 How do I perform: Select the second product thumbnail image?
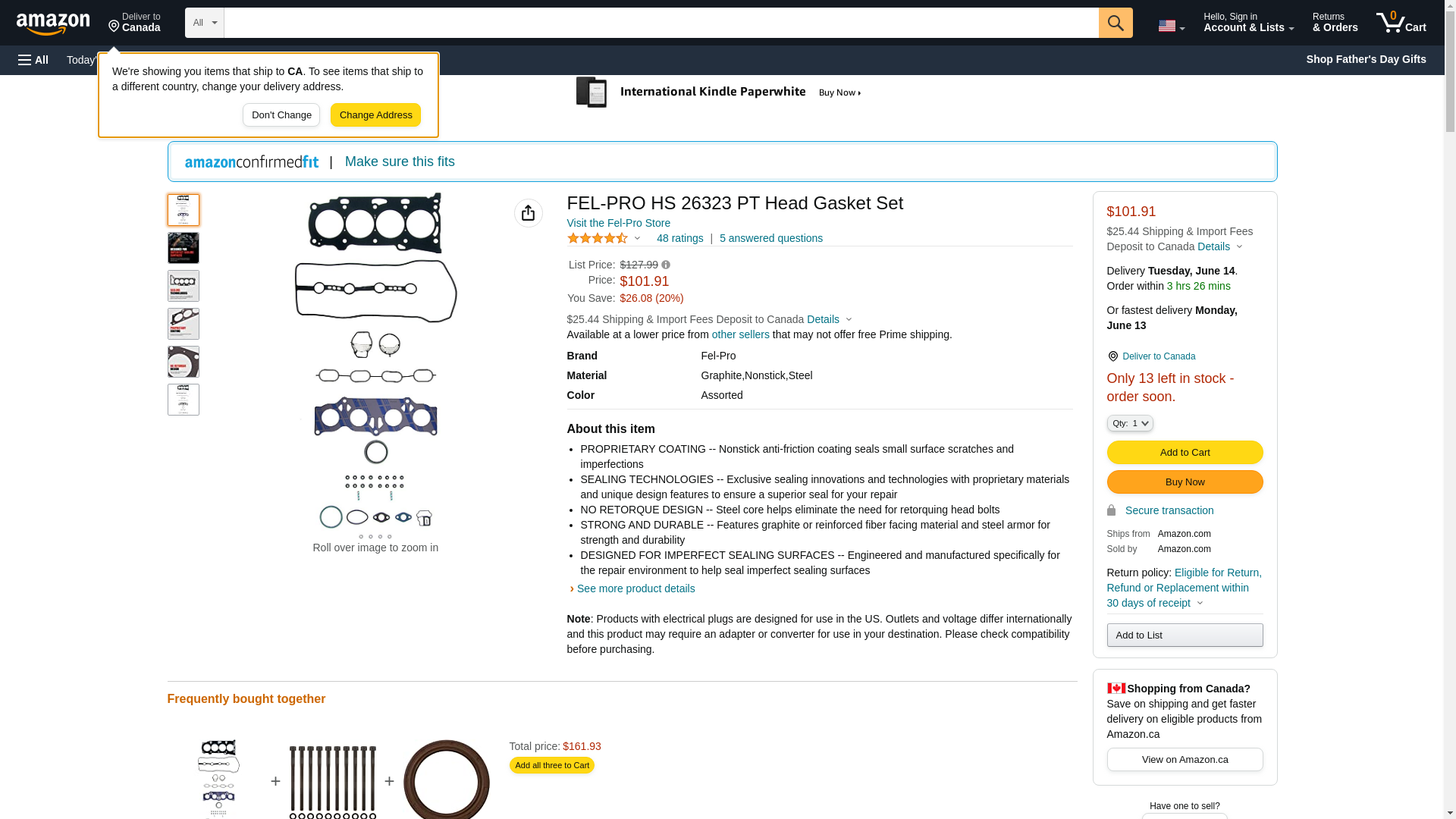(183, 248)
